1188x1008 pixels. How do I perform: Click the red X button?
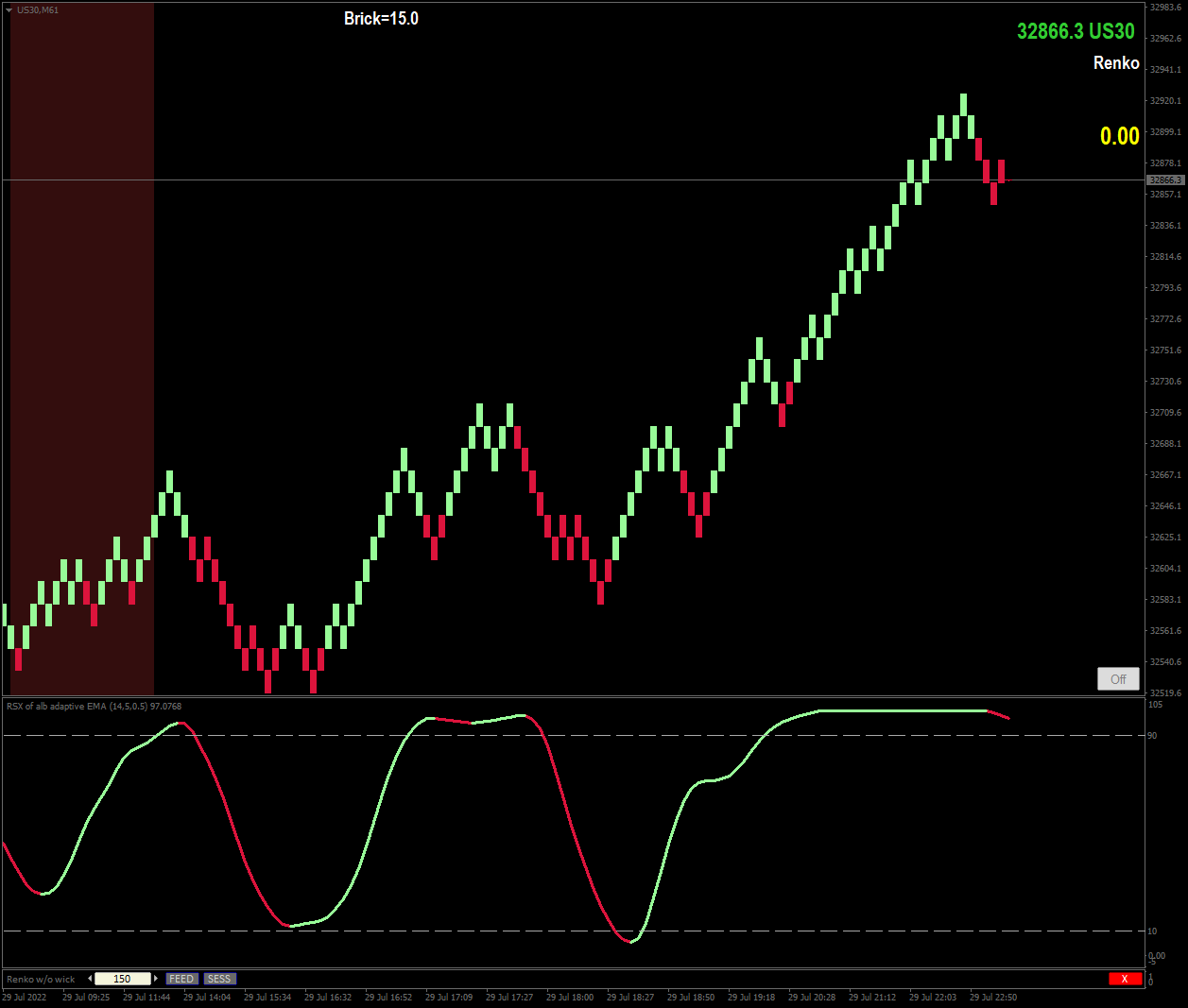click(x=1125, y=979)
